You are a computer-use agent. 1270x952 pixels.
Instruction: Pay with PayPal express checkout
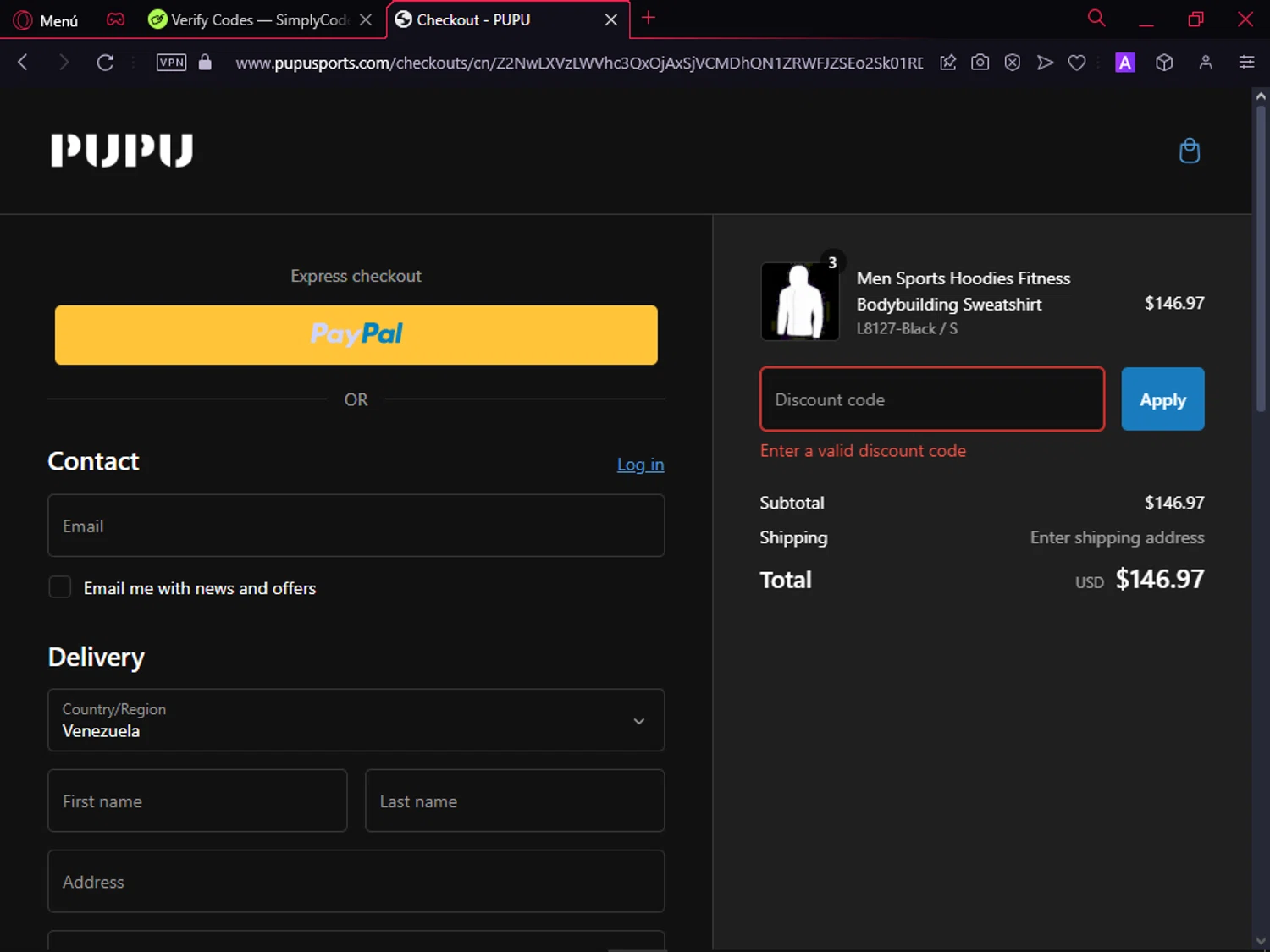[356, 335]
